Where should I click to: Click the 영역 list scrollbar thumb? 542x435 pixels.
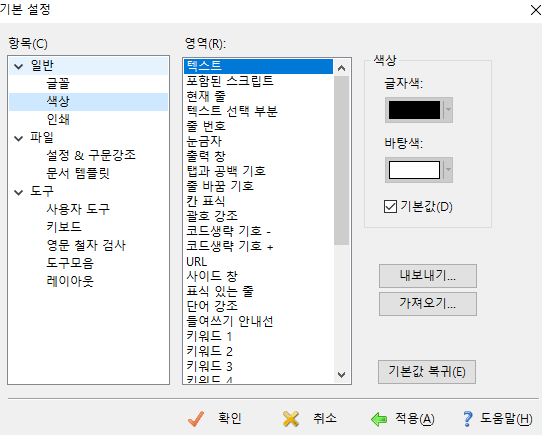(342, 160)
